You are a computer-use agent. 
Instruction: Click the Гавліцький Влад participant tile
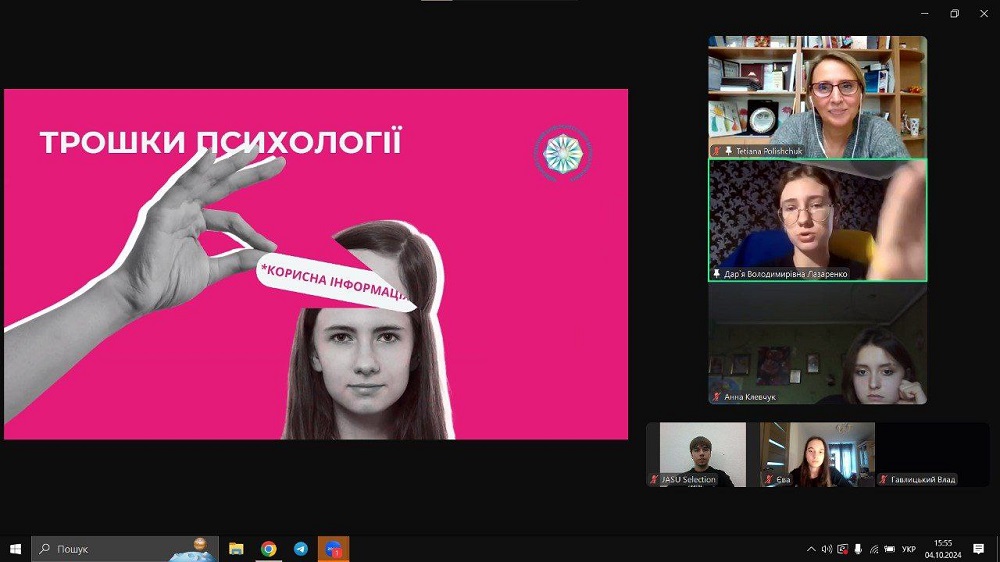(x=932, y=454)
